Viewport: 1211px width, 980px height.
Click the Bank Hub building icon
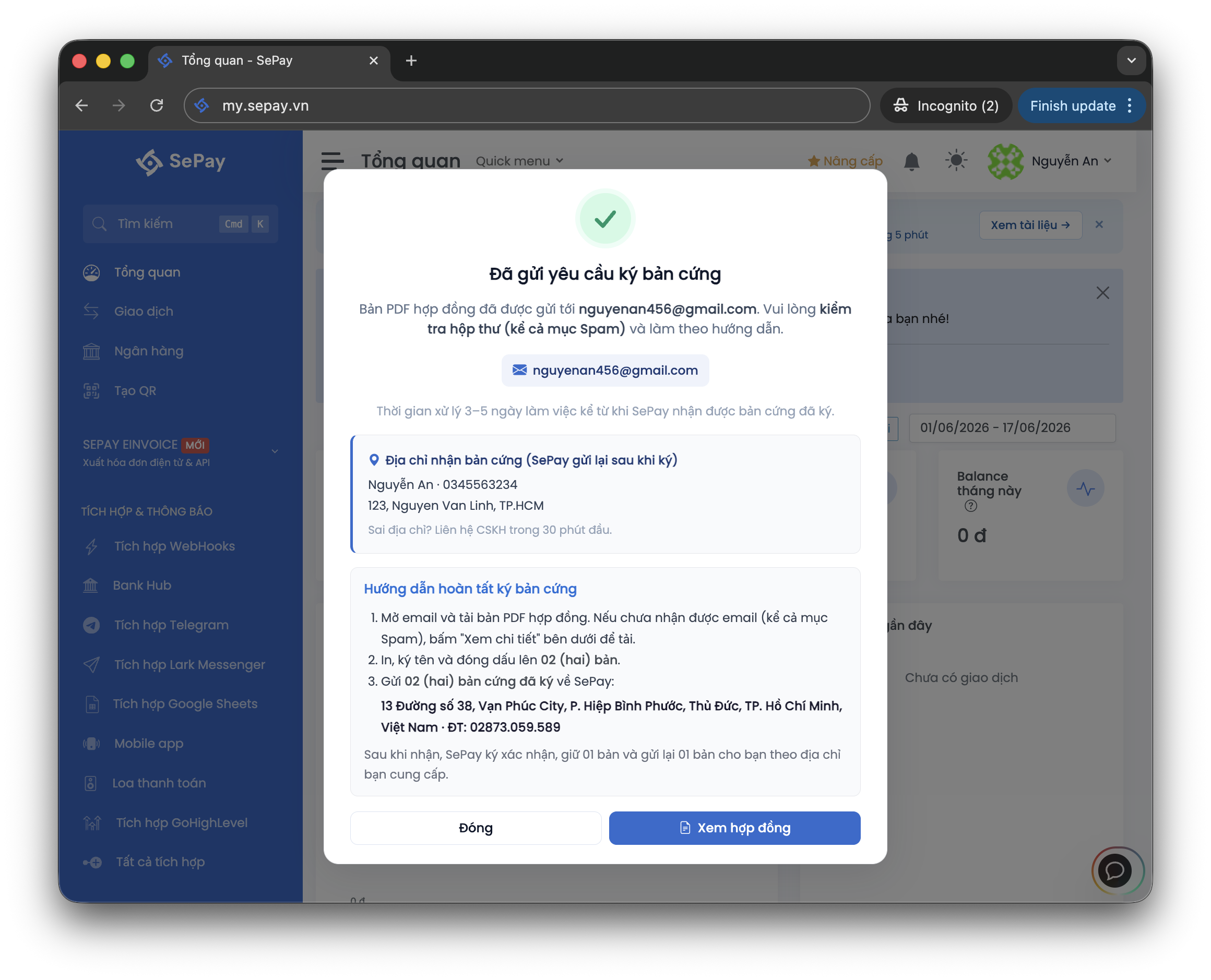click(x=90, y=585)
